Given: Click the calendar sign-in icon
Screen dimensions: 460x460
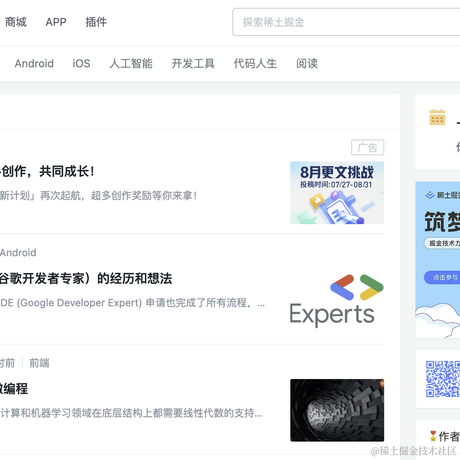Looking at the screenshot, I should point(437,117).
